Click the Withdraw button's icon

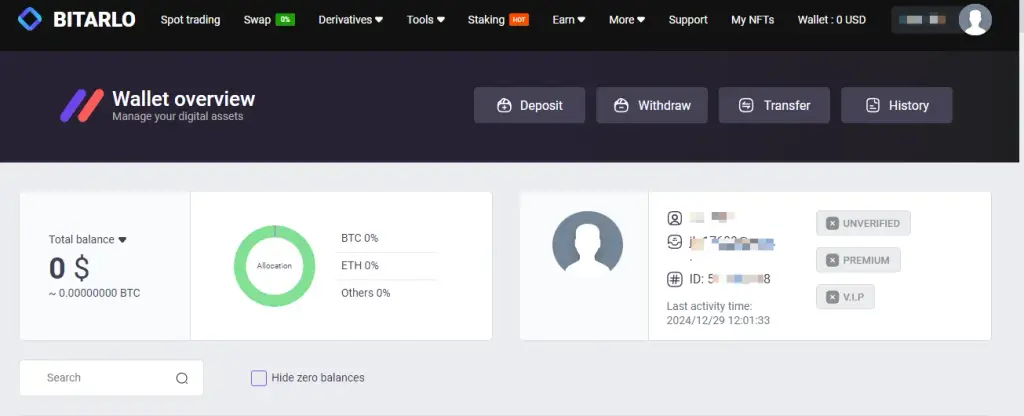point(622,105)
